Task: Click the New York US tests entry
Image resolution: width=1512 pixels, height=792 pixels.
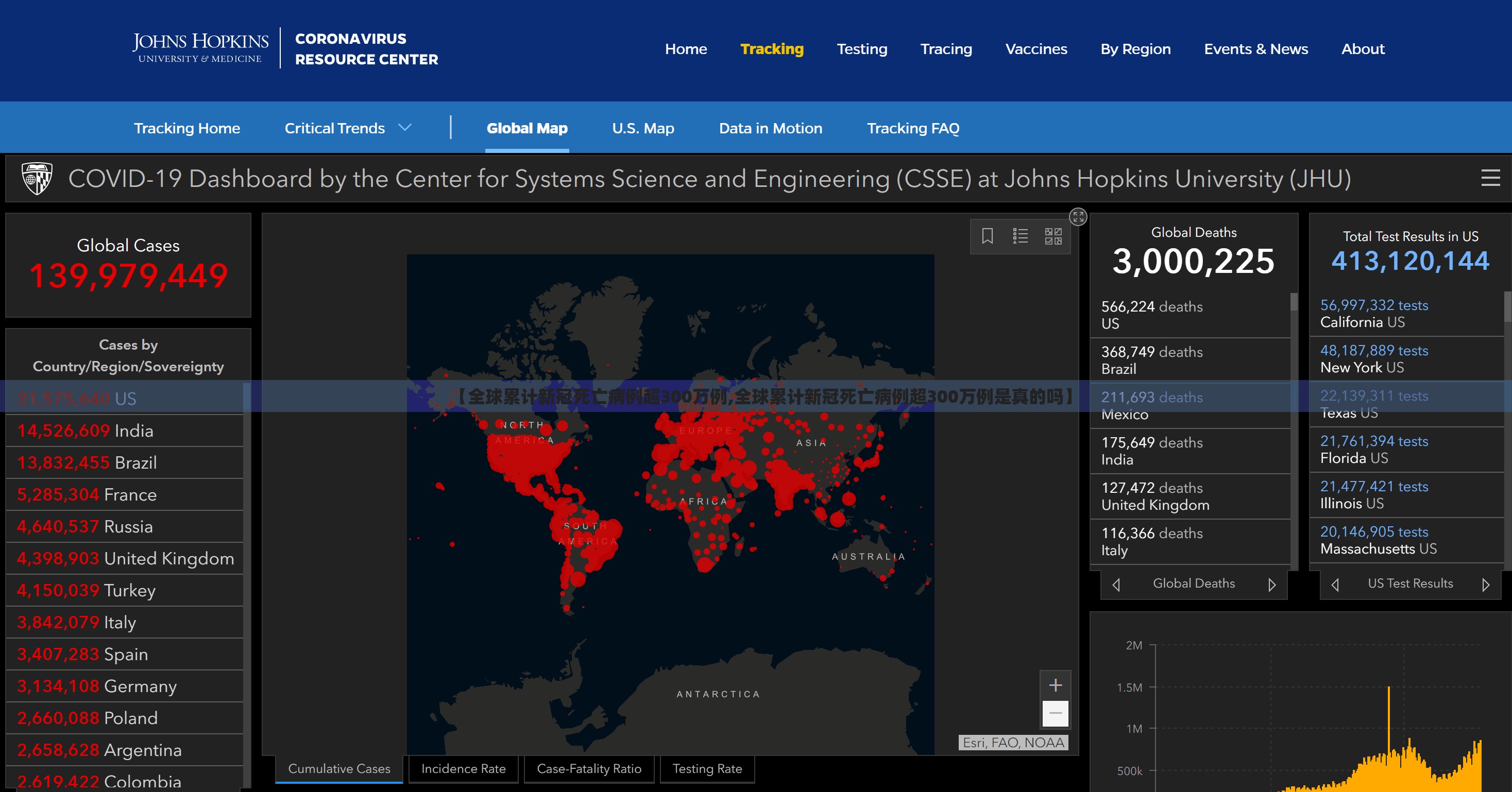Action: [x=1406, y=359]
